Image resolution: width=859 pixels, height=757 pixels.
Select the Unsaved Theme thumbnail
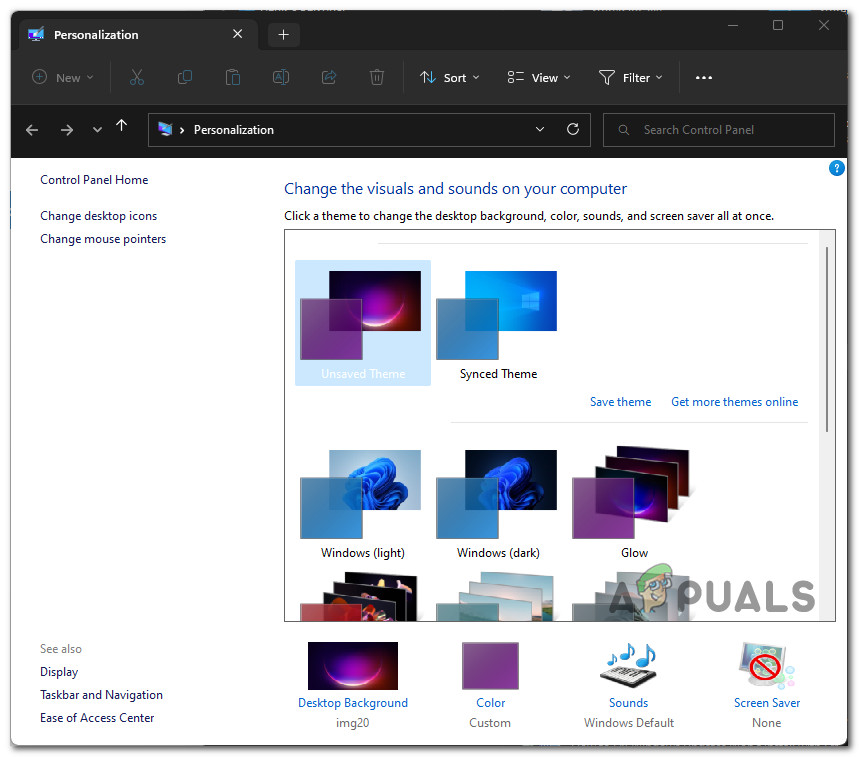pos(363,323)
